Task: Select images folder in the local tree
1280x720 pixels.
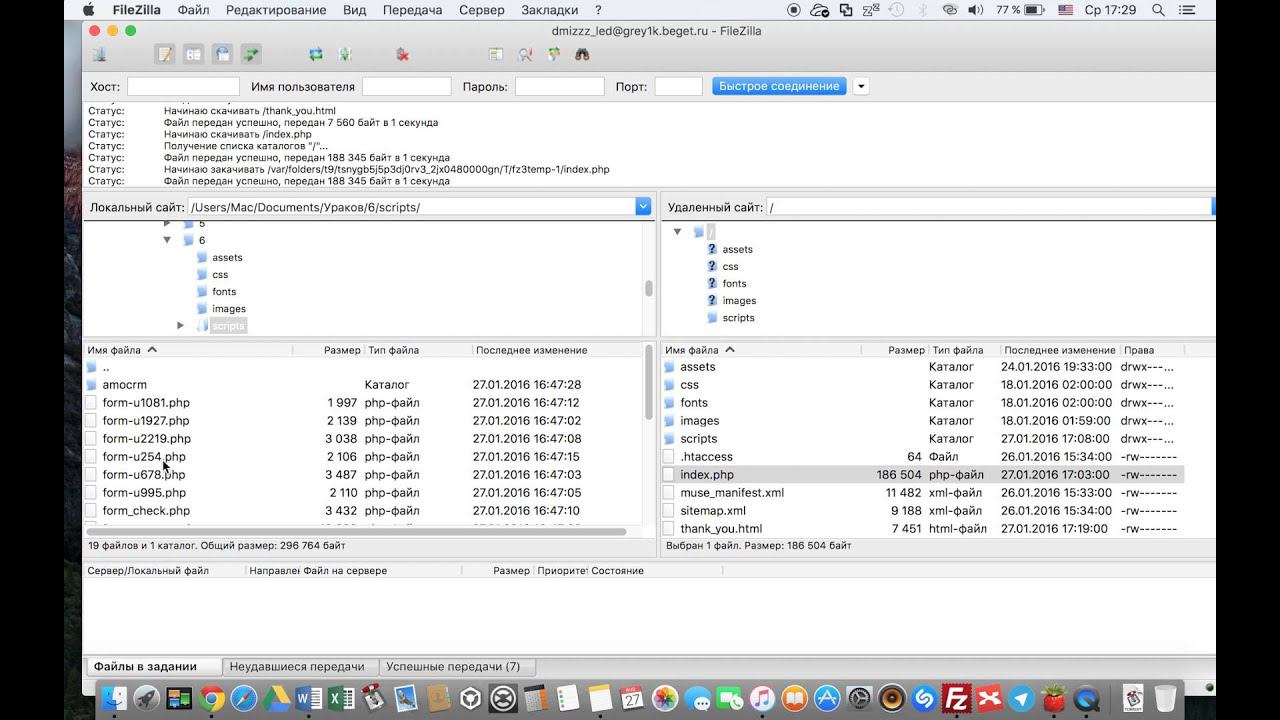Action: [228, 309]
